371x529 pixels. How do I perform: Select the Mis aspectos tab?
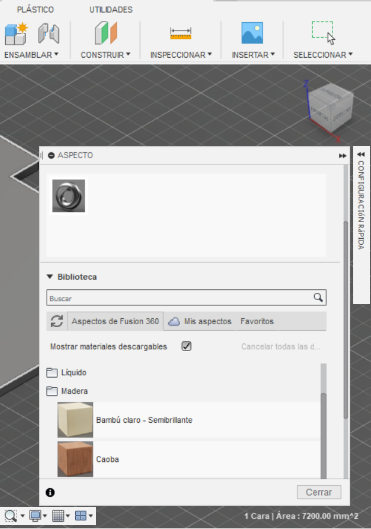[200, 321]
